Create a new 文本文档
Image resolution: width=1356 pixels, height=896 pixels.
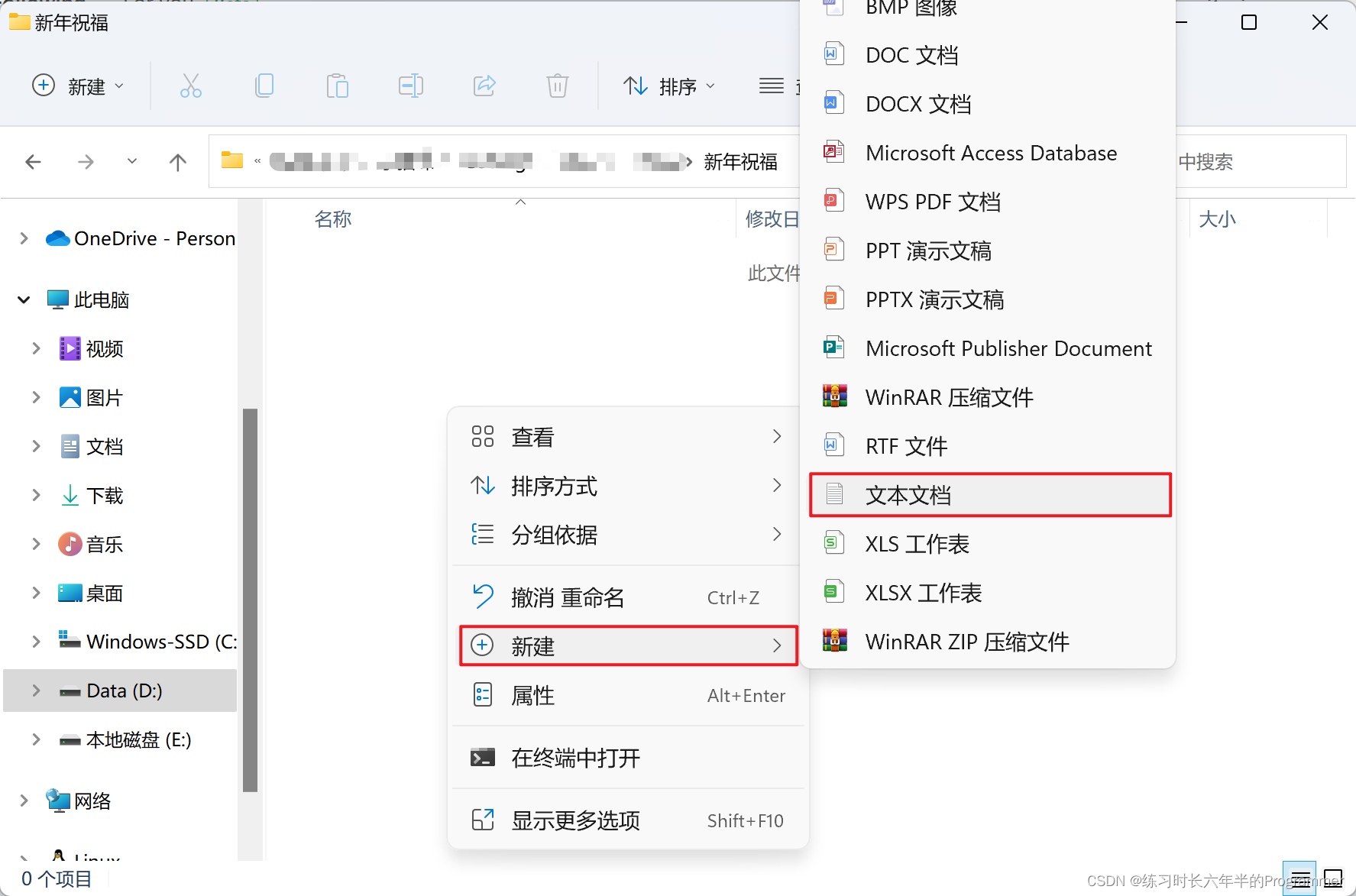pyautogui.click(x=989, y=495)
